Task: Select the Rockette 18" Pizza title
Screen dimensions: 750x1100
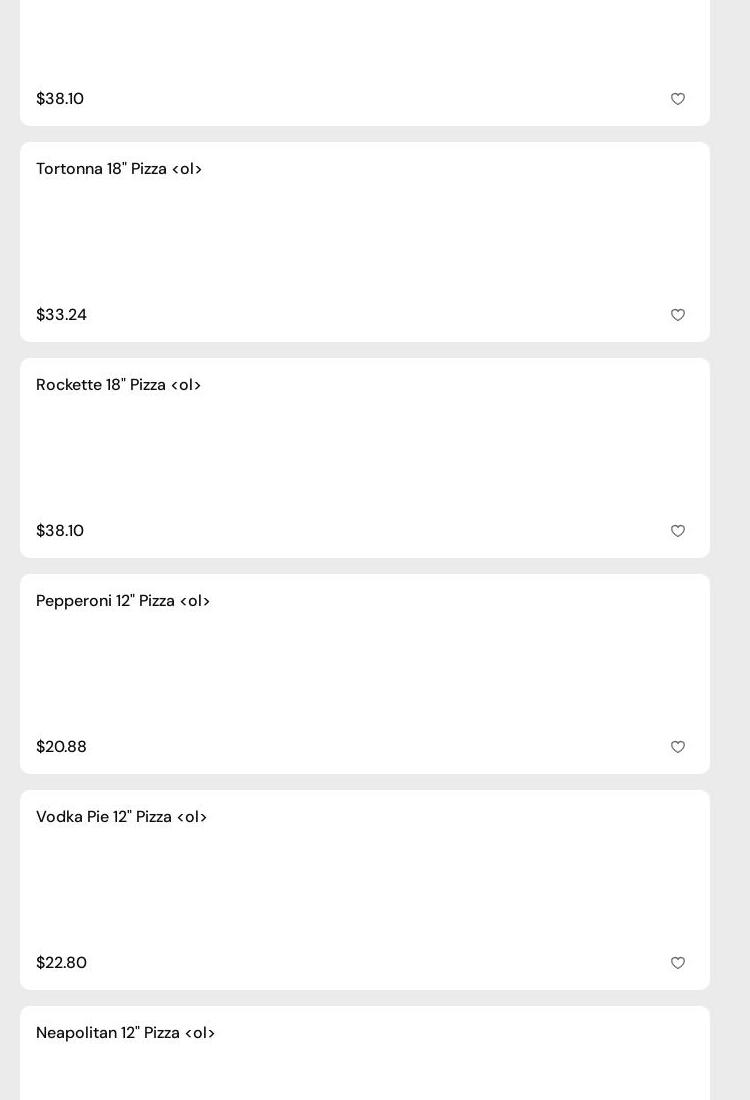Action: point(119,385)
